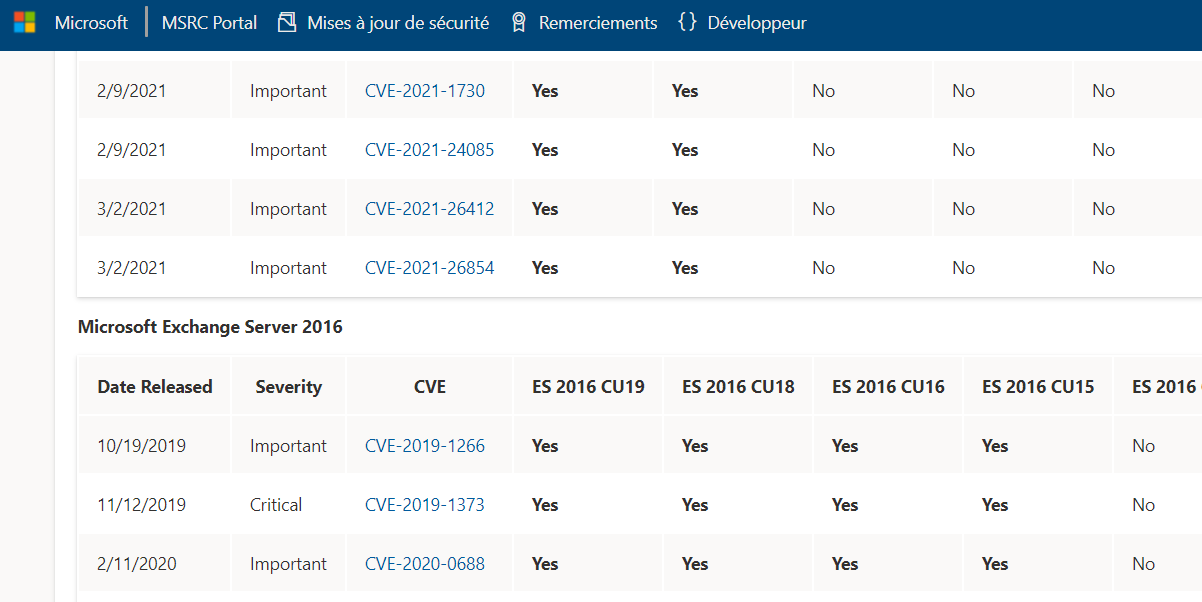The height and width of the screenshot is (602, 1202).
Task: Follow the CVE-2021-26412 link
Action: pyautogui.click(x=429, y=209)
